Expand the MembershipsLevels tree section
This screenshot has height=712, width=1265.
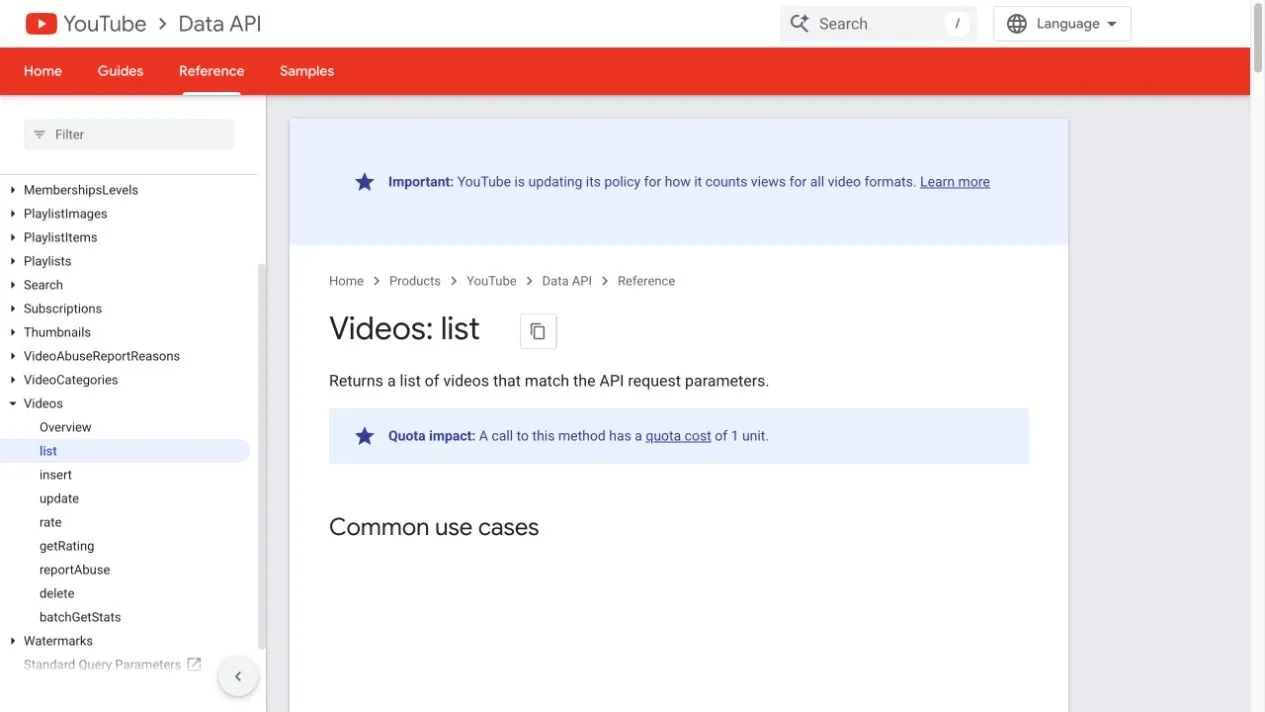coord(13,190)
